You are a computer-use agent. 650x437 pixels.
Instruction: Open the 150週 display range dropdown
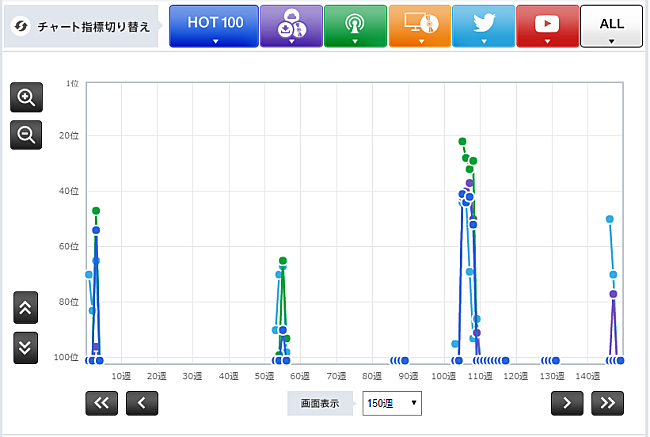392,403
